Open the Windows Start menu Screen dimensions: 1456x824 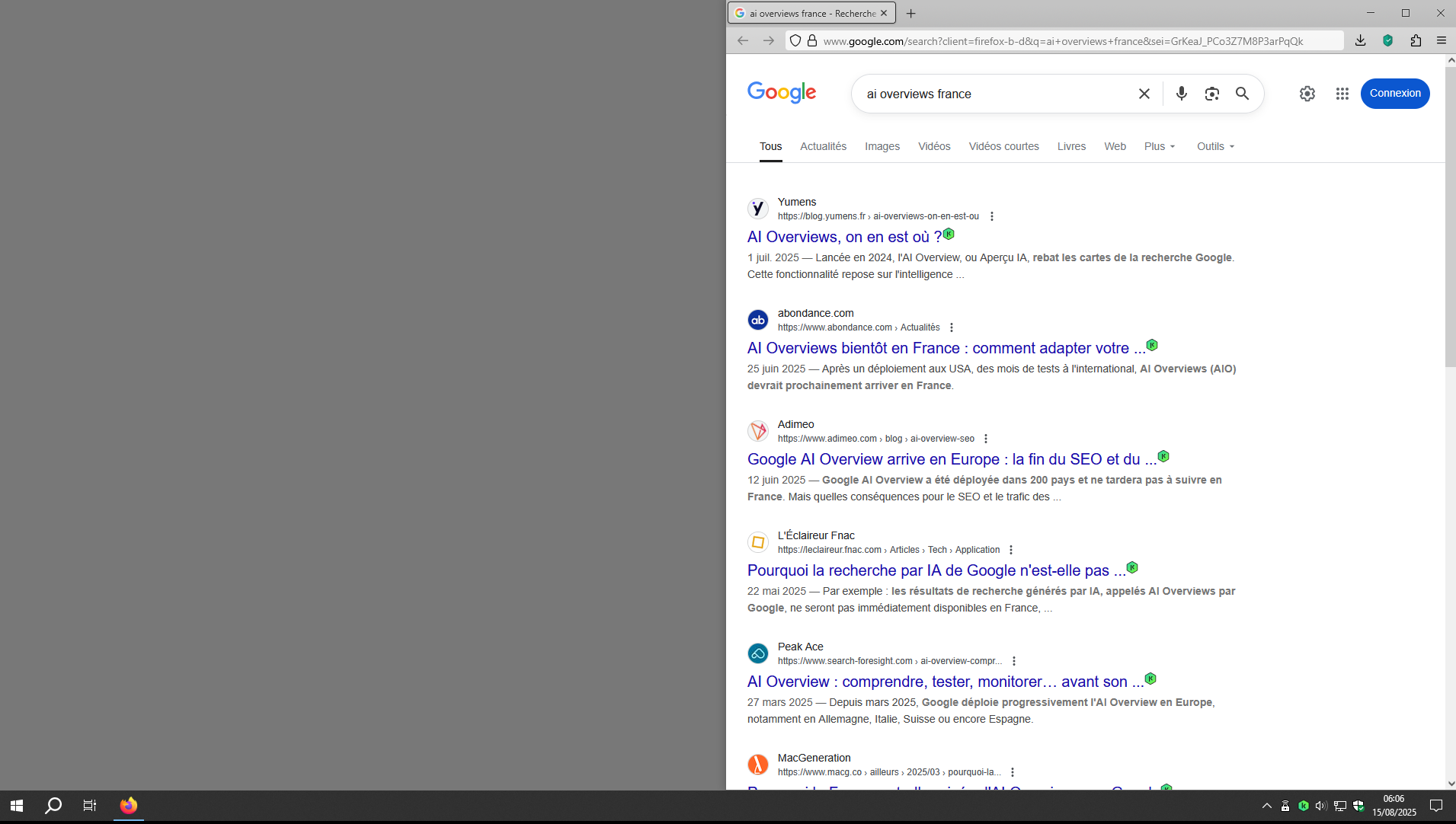coord(17,806)
